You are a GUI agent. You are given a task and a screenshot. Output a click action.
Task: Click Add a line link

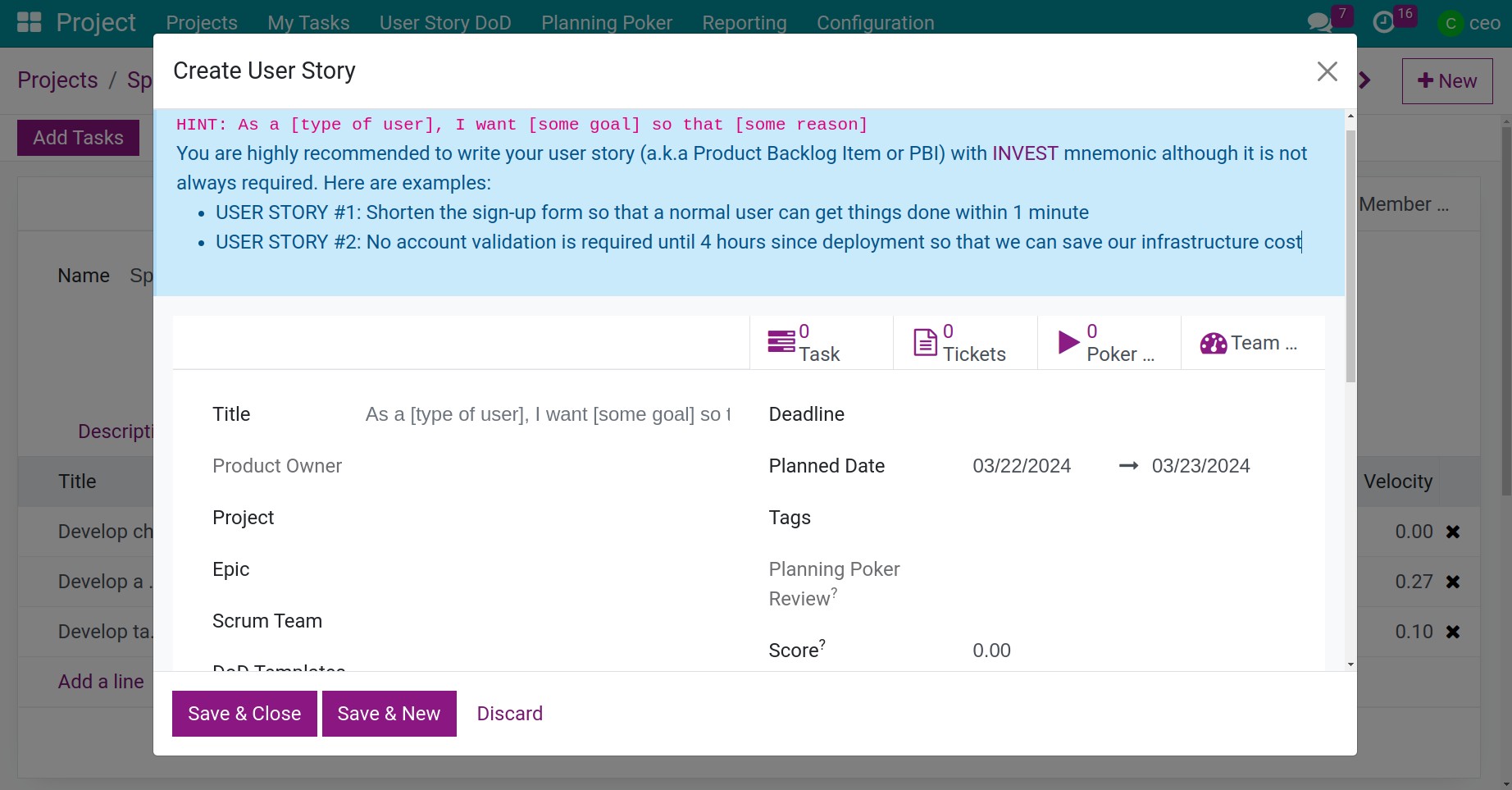point(101,682)
